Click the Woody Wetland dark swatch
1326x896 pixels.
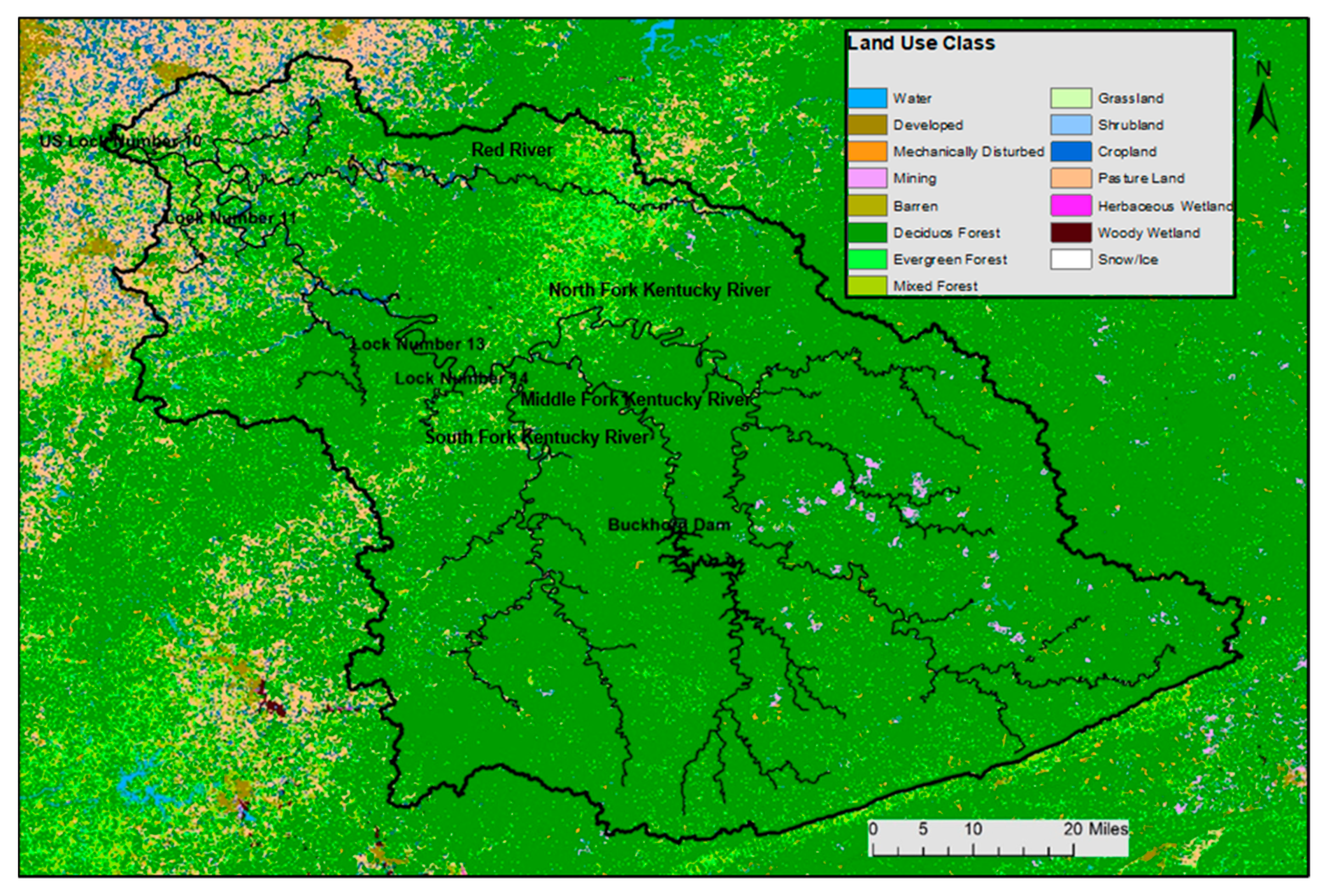point(1071,233)
